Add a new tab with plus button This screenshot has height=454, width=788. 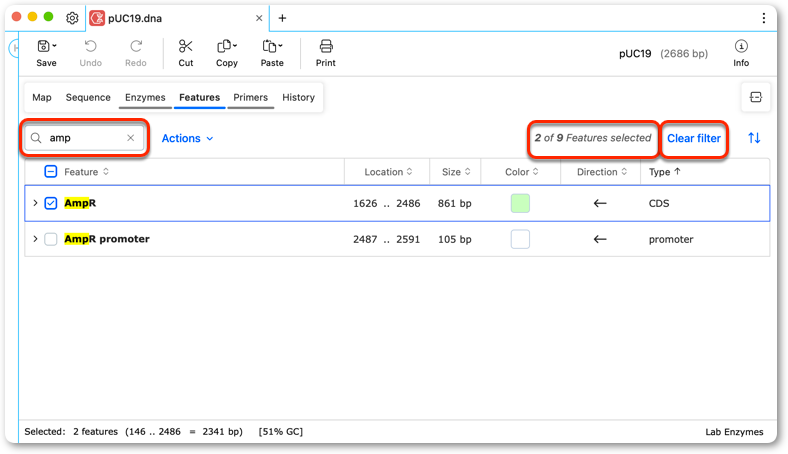pyautogui.click(x=282, y=18)
